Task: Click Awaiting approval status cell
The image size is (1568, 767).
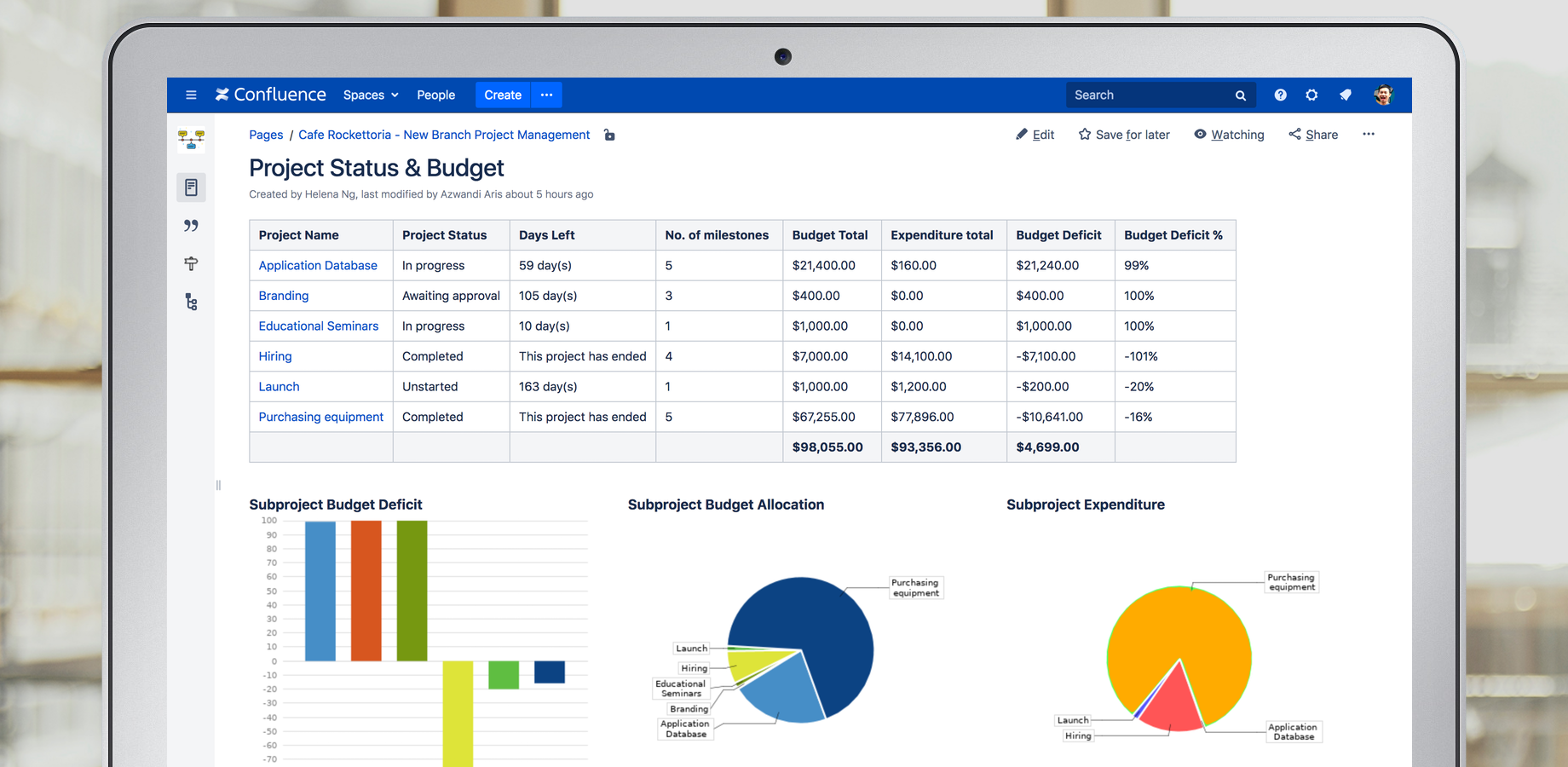Action: [452, 296]
